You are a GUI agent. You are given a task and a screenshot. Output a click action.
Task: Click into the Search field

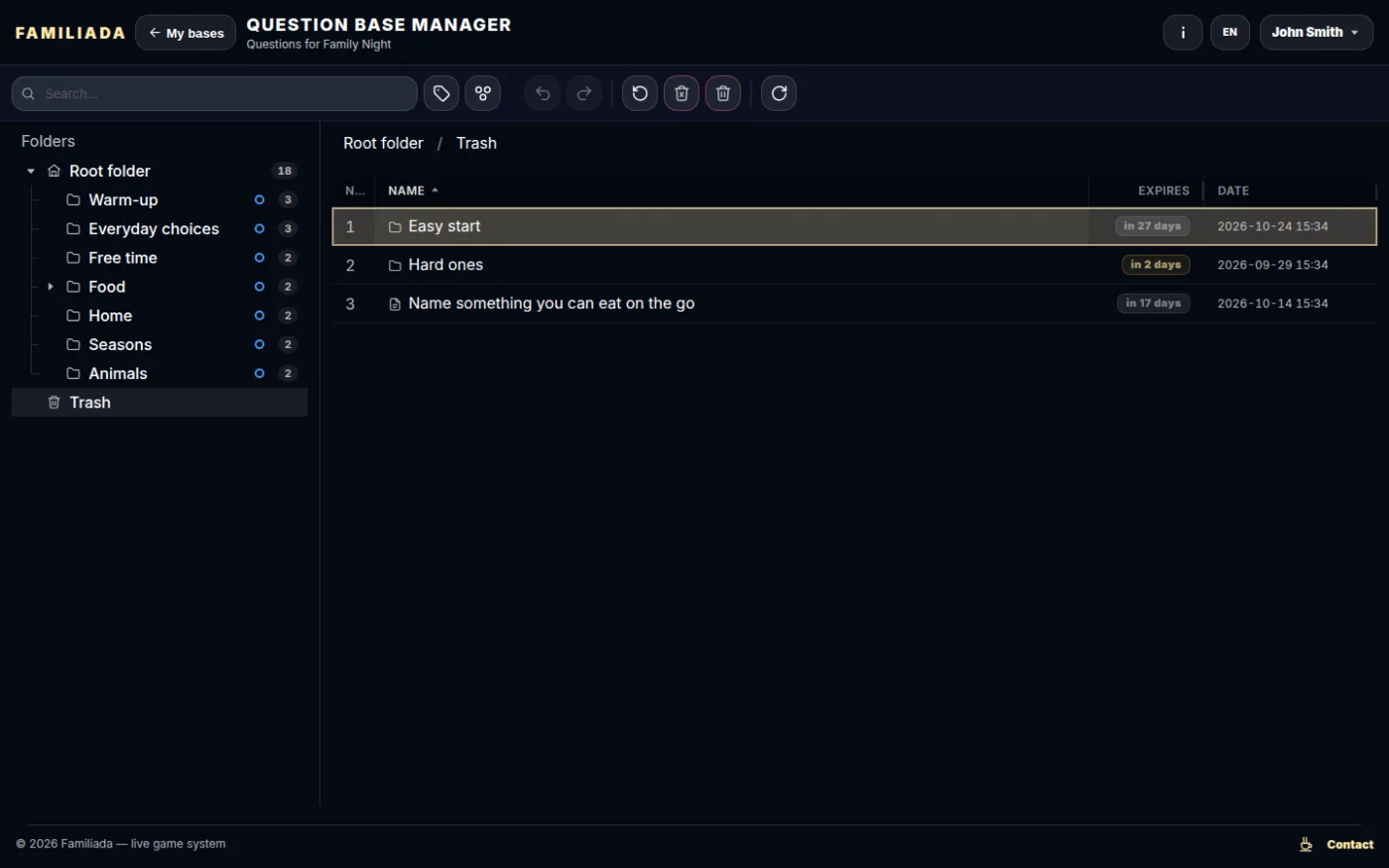pyautogui.click(x=214, y=93)
